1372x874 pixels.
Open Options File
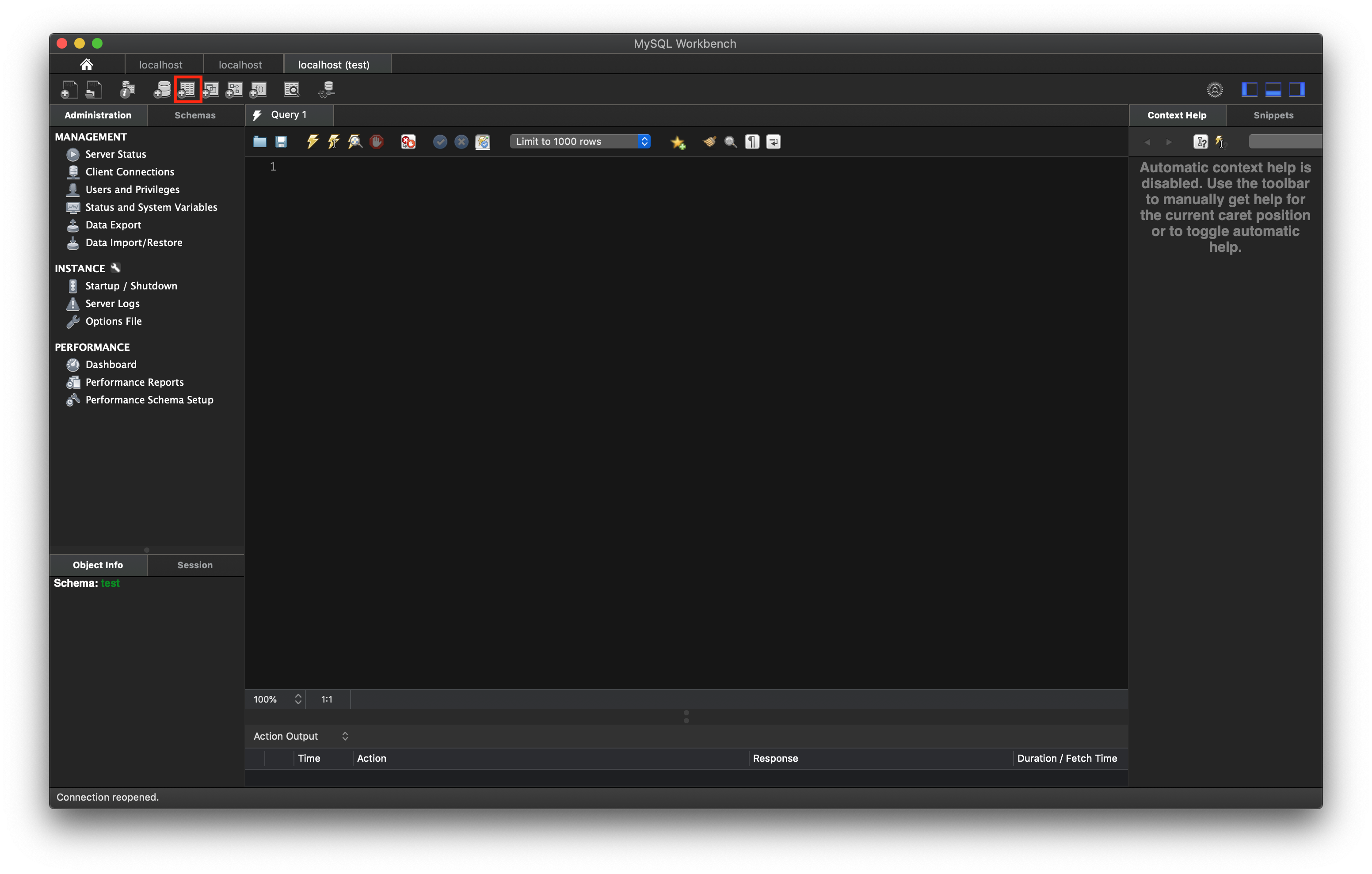click(104, 321)
